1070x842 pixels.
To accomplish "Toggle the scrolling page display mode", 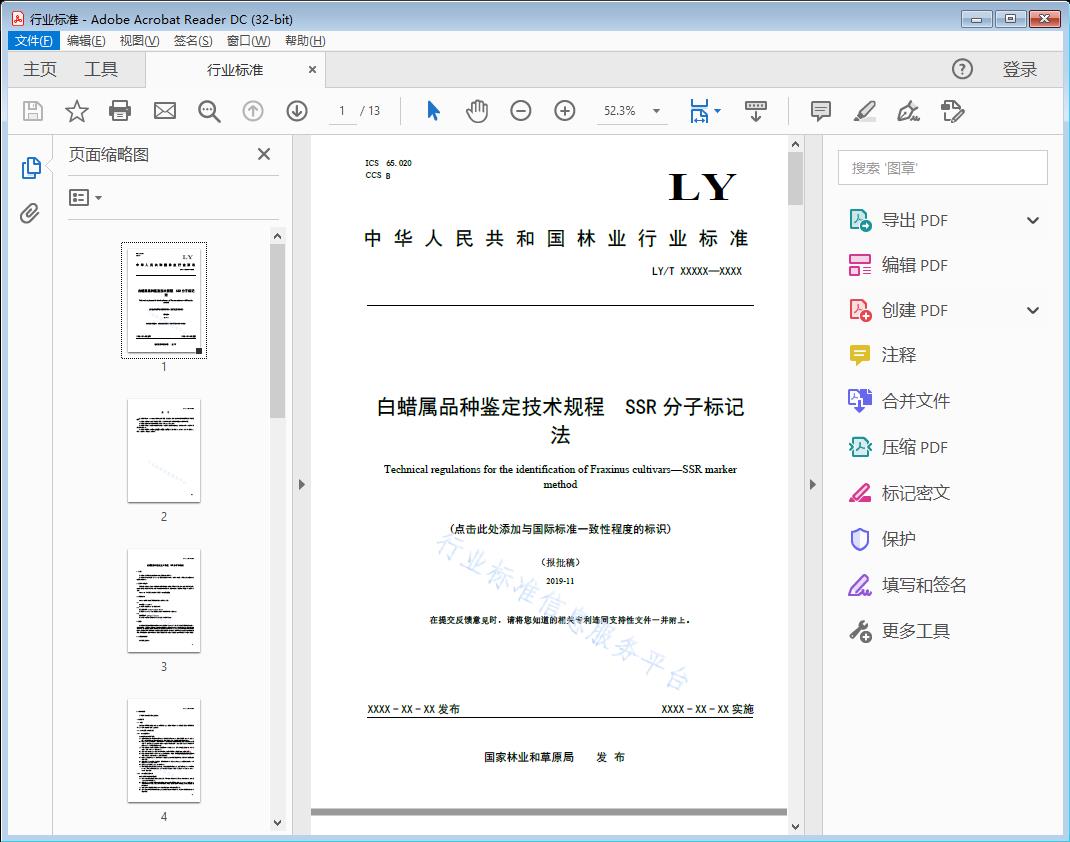I will pyautogui.click(x=755, y=111).
